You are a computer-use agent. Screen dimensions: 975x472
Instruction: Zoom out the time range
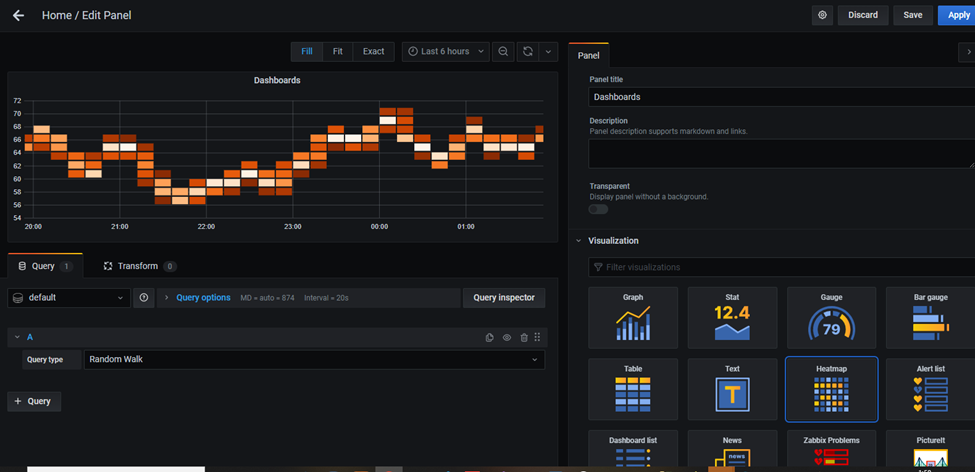(x=503, y=52)
